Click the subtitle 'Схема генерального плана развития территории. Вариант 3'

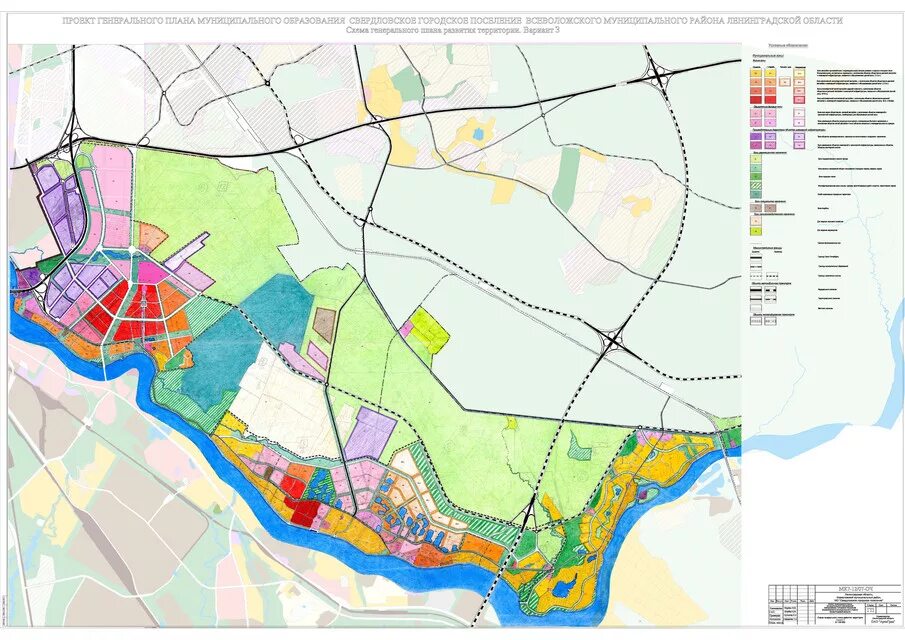click(452, 31)
